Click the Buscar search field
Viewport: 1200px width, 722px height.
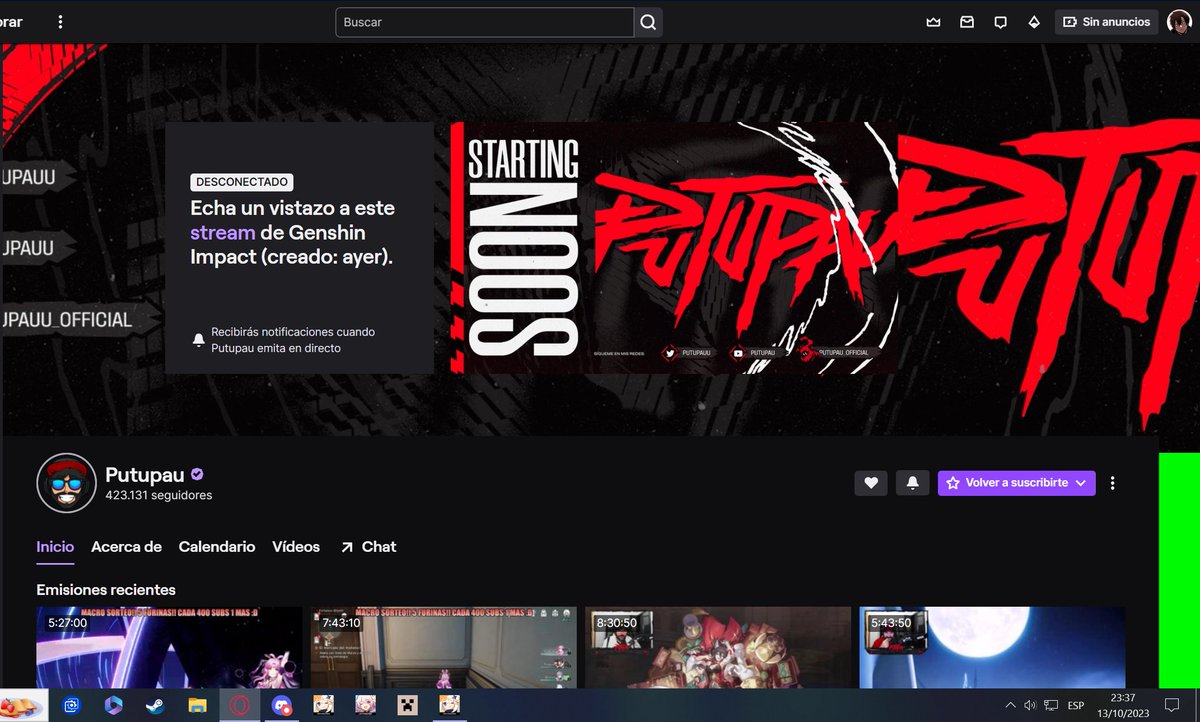click(485, 22)
